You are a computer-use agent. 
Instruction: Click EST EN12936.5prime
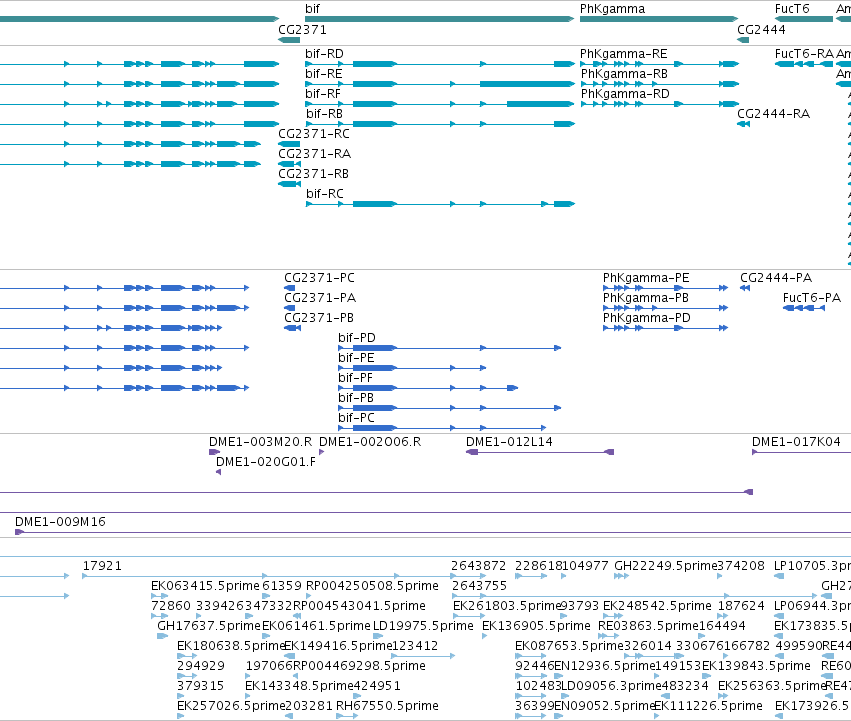pyautogui.click(x=605, y=666)
